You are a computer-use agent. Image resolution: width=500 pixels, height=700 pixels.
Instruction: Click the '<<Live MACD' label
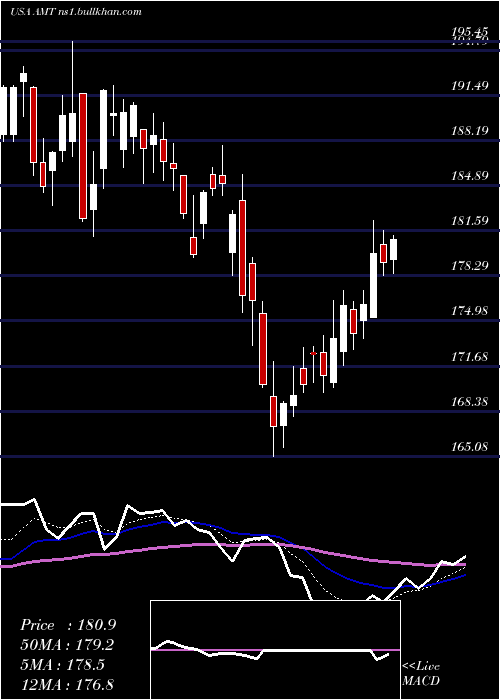tap(421, 674)
